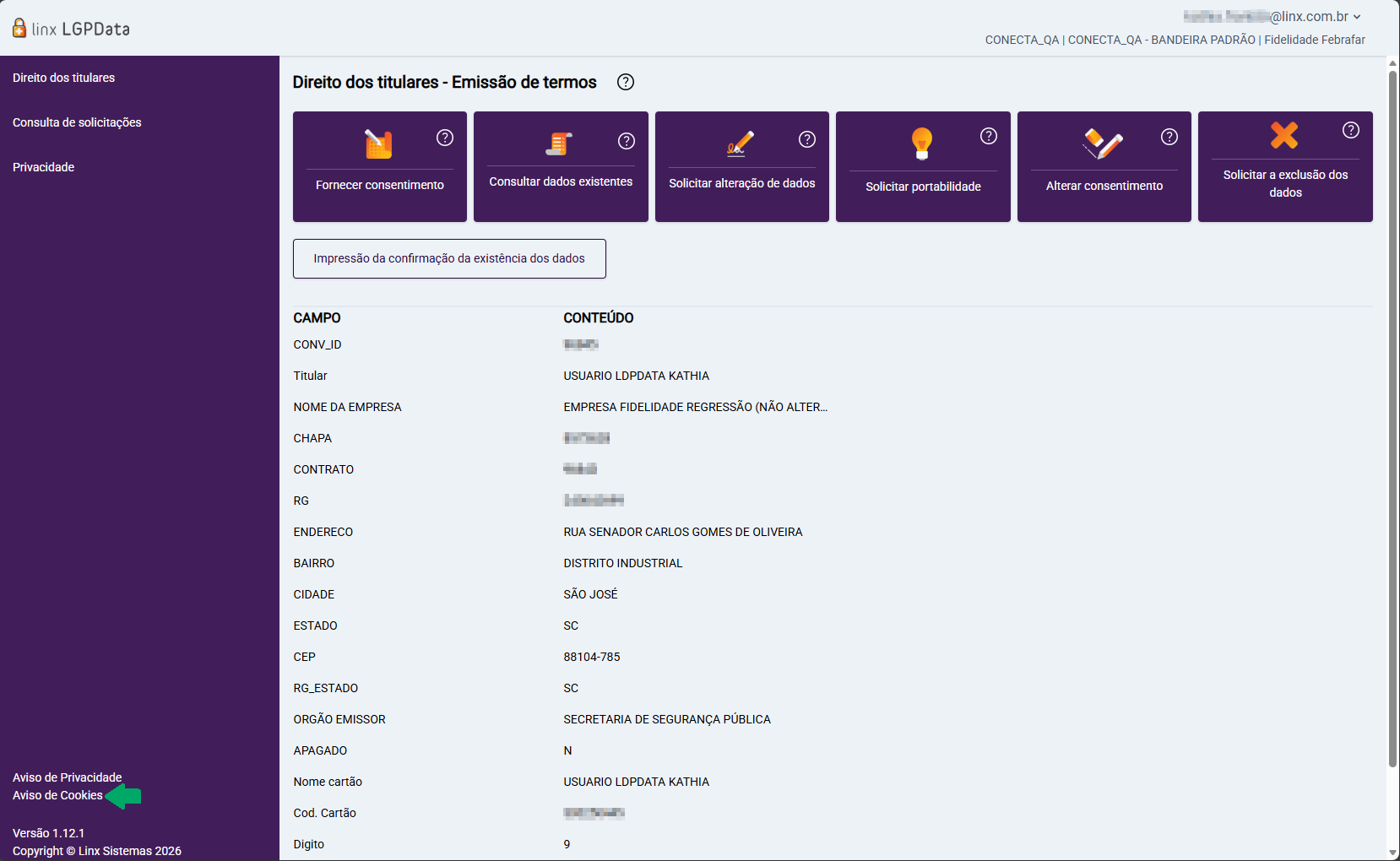Click the Versão 1.12.1 text
The width and height of the screenshot is (1400, 861).
pyautogui.click(x=48, y=833)
